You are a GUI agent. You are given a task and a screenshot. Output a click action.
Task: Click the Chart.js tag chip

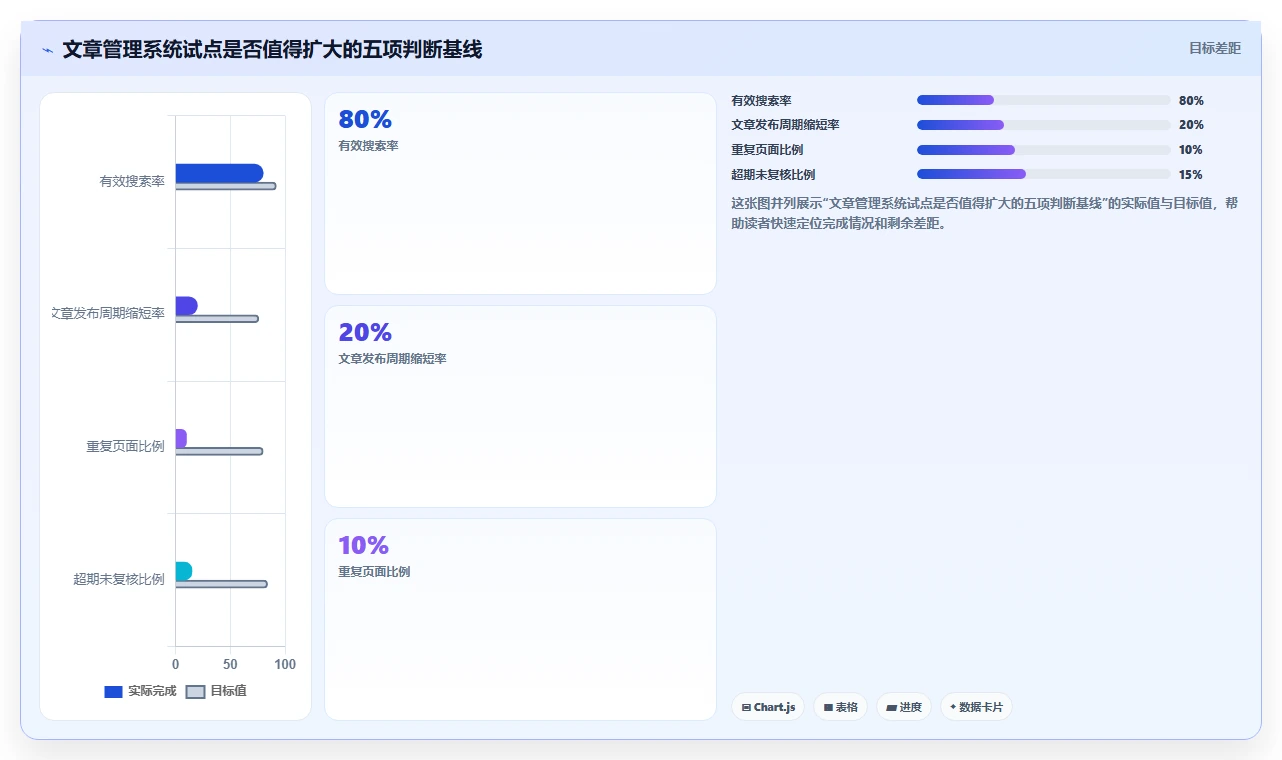pos(768,707)
